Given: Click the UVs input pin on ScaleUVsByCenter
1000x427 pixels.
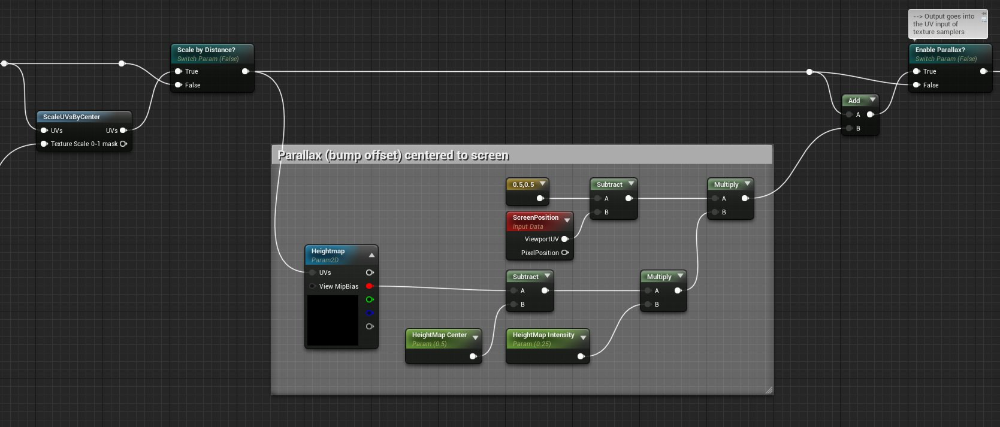Looking at the screenshot, I should pos(44,130).
